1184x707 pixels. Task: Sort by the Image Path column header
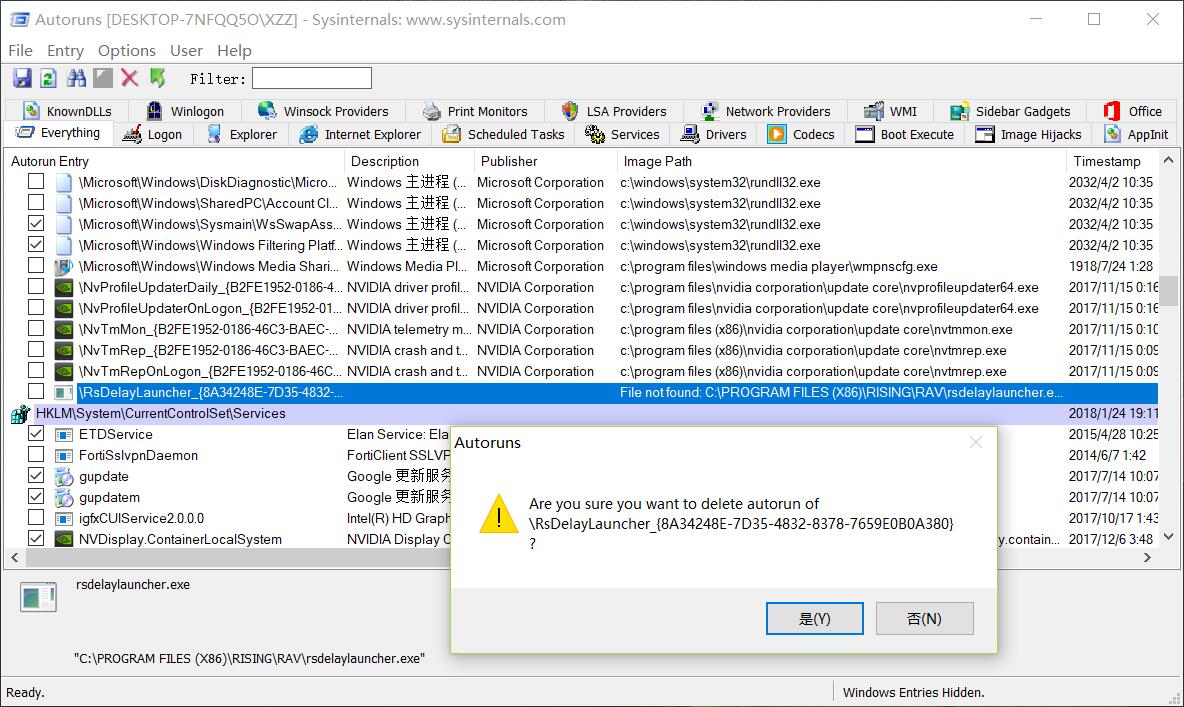tap(842, 161)
